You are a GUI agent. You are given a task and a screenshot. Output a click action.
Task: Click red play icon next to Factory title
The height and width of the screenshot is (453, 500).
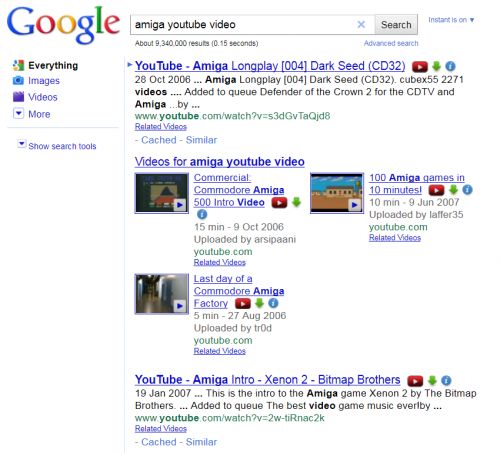pyautogui.click(x=243, y=303)
